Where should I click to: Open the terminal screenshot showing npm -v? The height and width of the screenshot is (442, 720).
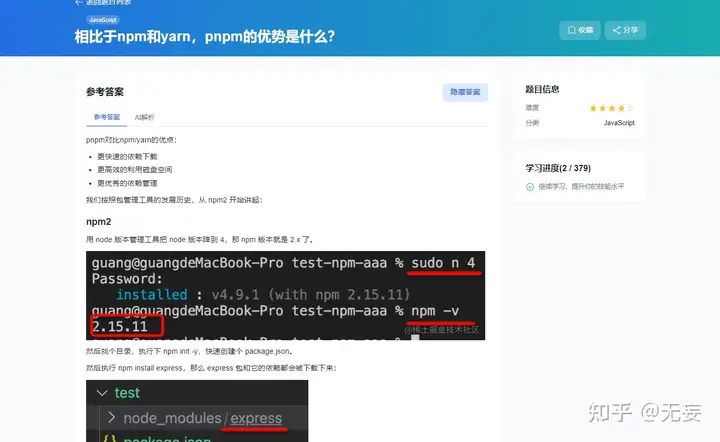285,296
